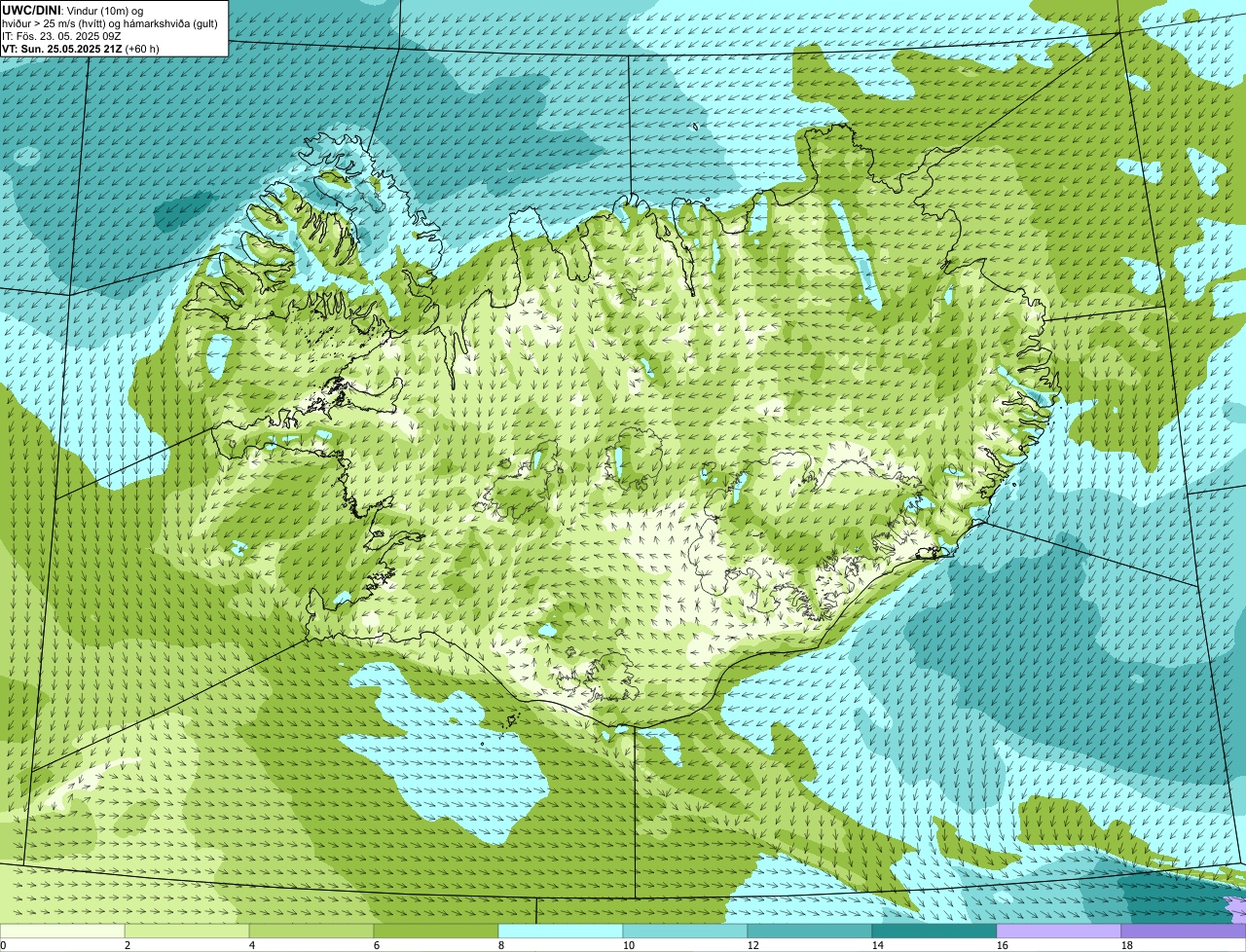This screenshot has height=952, width=1246.
Task: Click the legend scale label '14'
Action: pos(878,945)
